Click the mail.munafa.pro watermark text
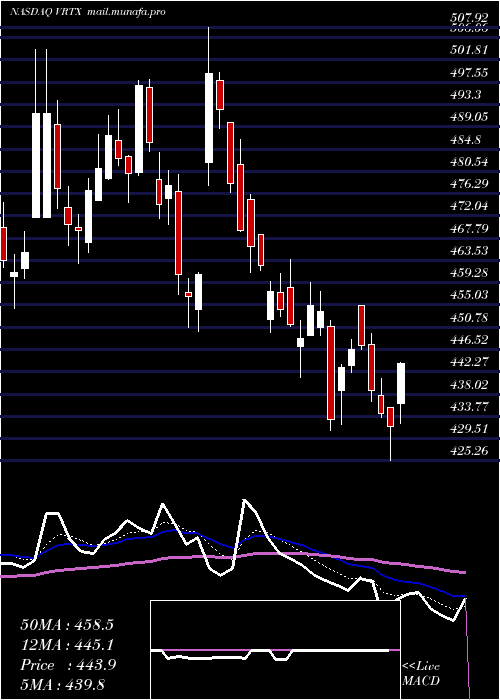The height and width of the screenshot is (700, 500). click(x=125, y=12)
